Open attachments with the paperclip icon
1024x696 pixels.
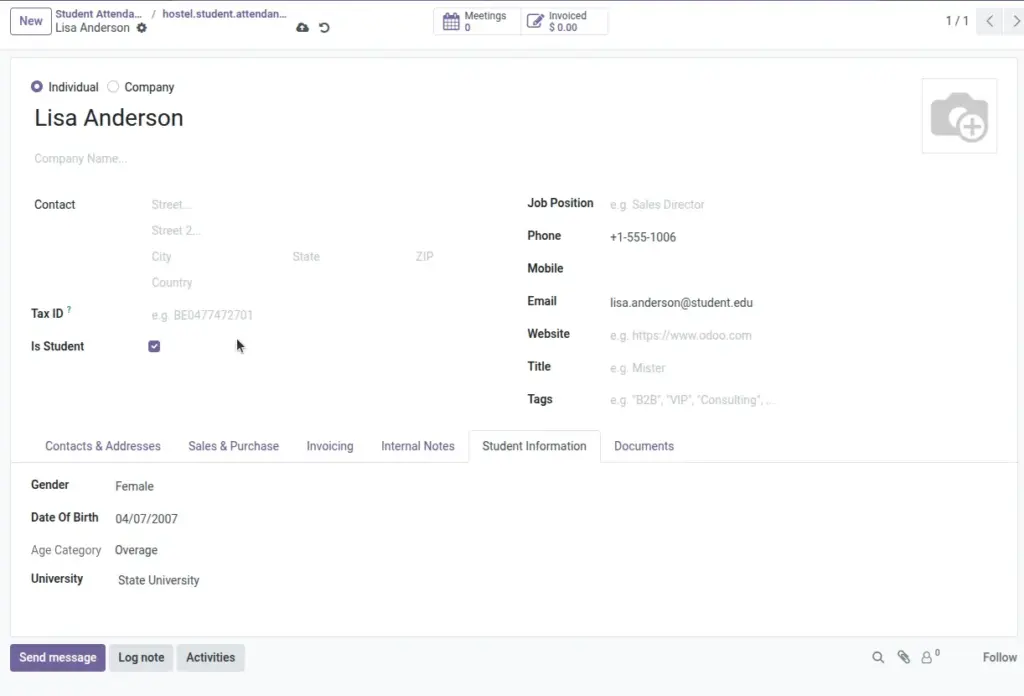pos(904,657)
